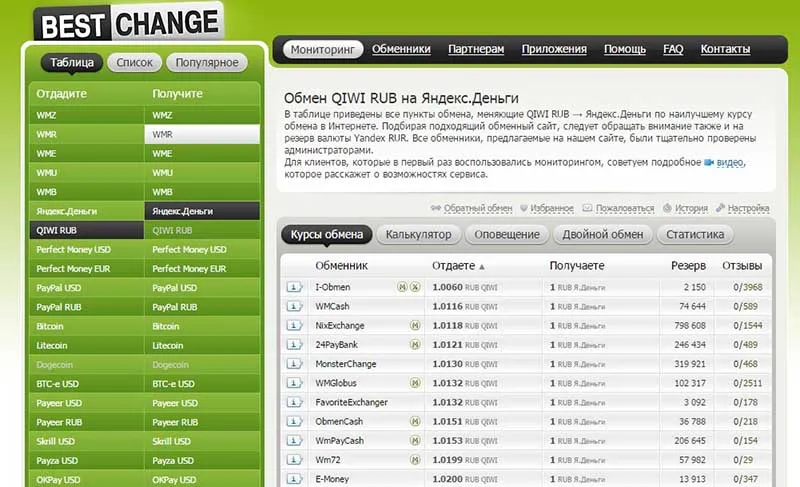The image size is (800, 487).
Task: Open Контакты navigation link
Action: pos(725,49)
